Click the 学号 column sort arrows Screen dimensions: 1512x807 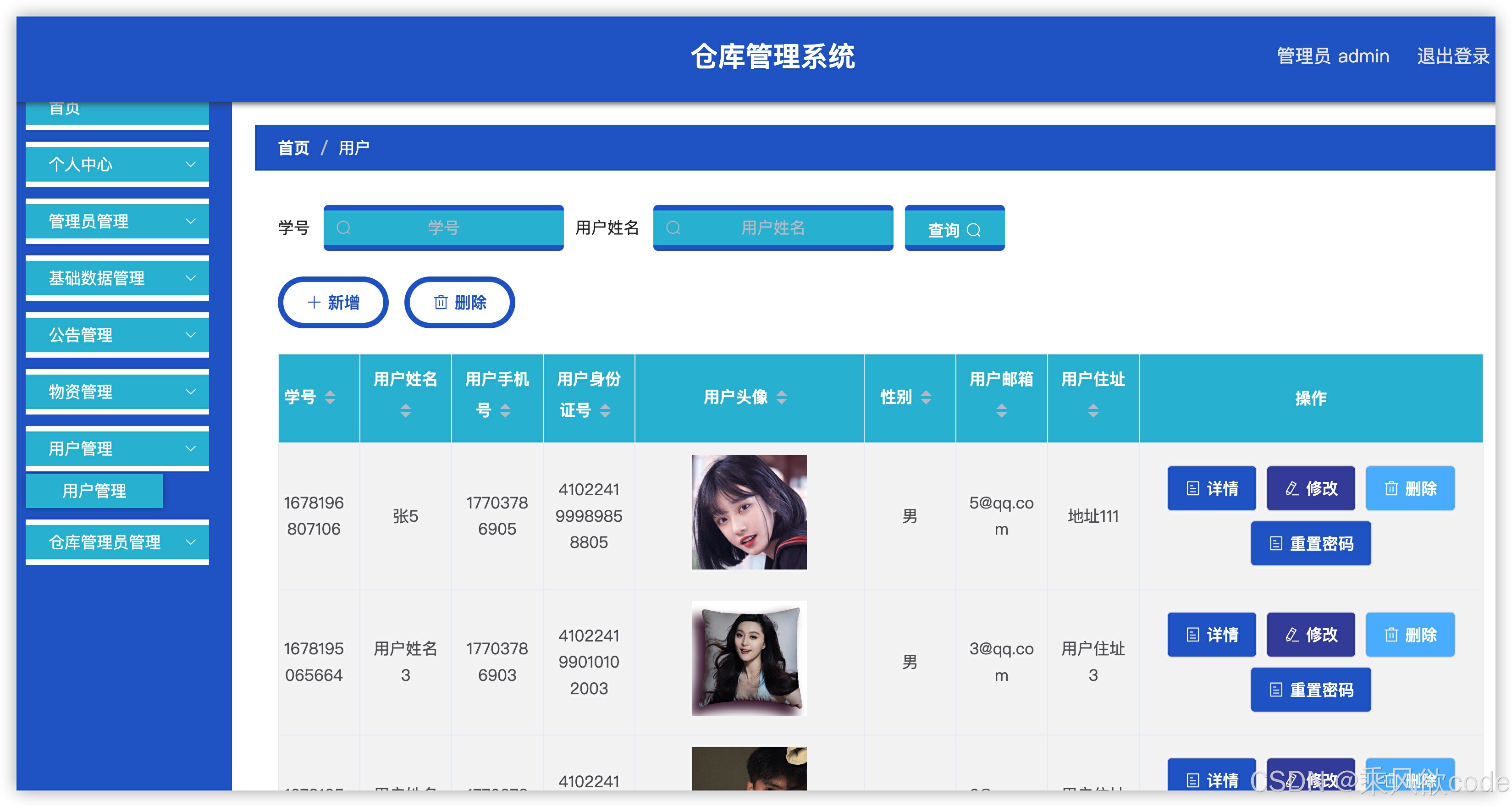click(330, 398)
